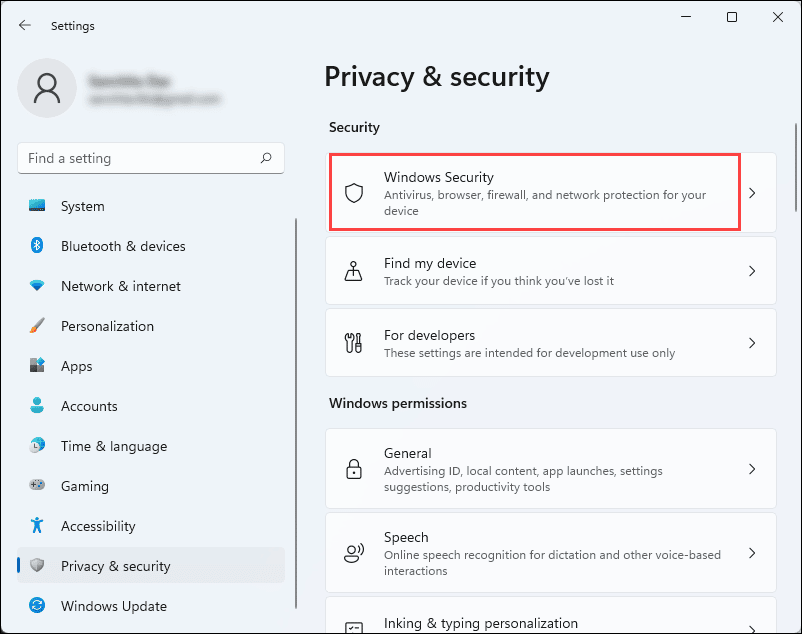The width and height of the screenshot is (802, 634).
Task: Go to Windows Update
Action: pos(151,606)
